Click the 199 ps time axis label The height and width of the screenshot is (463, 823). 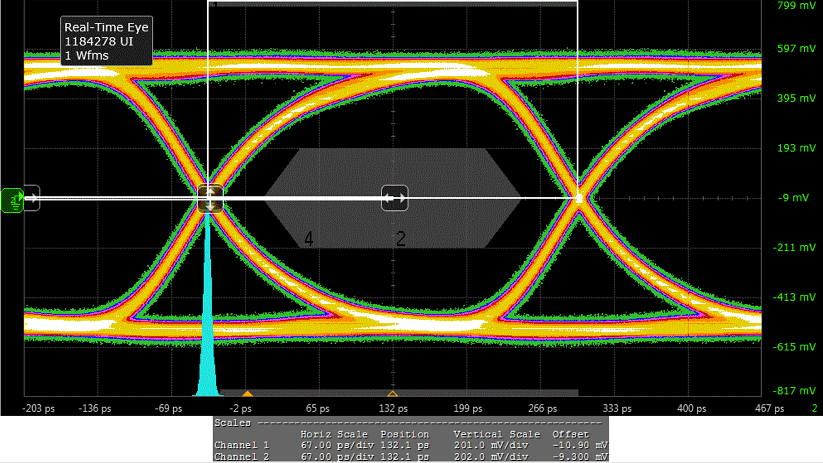click(468, 408)
